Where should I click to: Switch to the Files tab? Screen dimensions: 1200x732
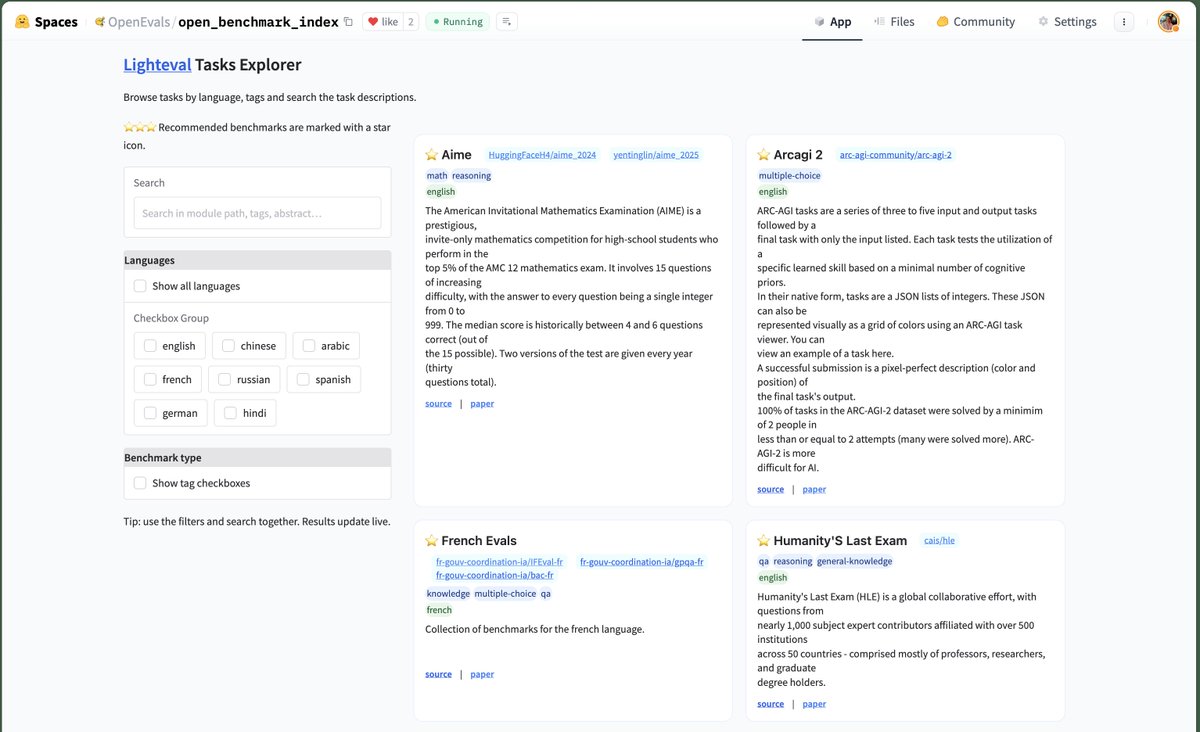pyautogui.click(x=894, y=21)
